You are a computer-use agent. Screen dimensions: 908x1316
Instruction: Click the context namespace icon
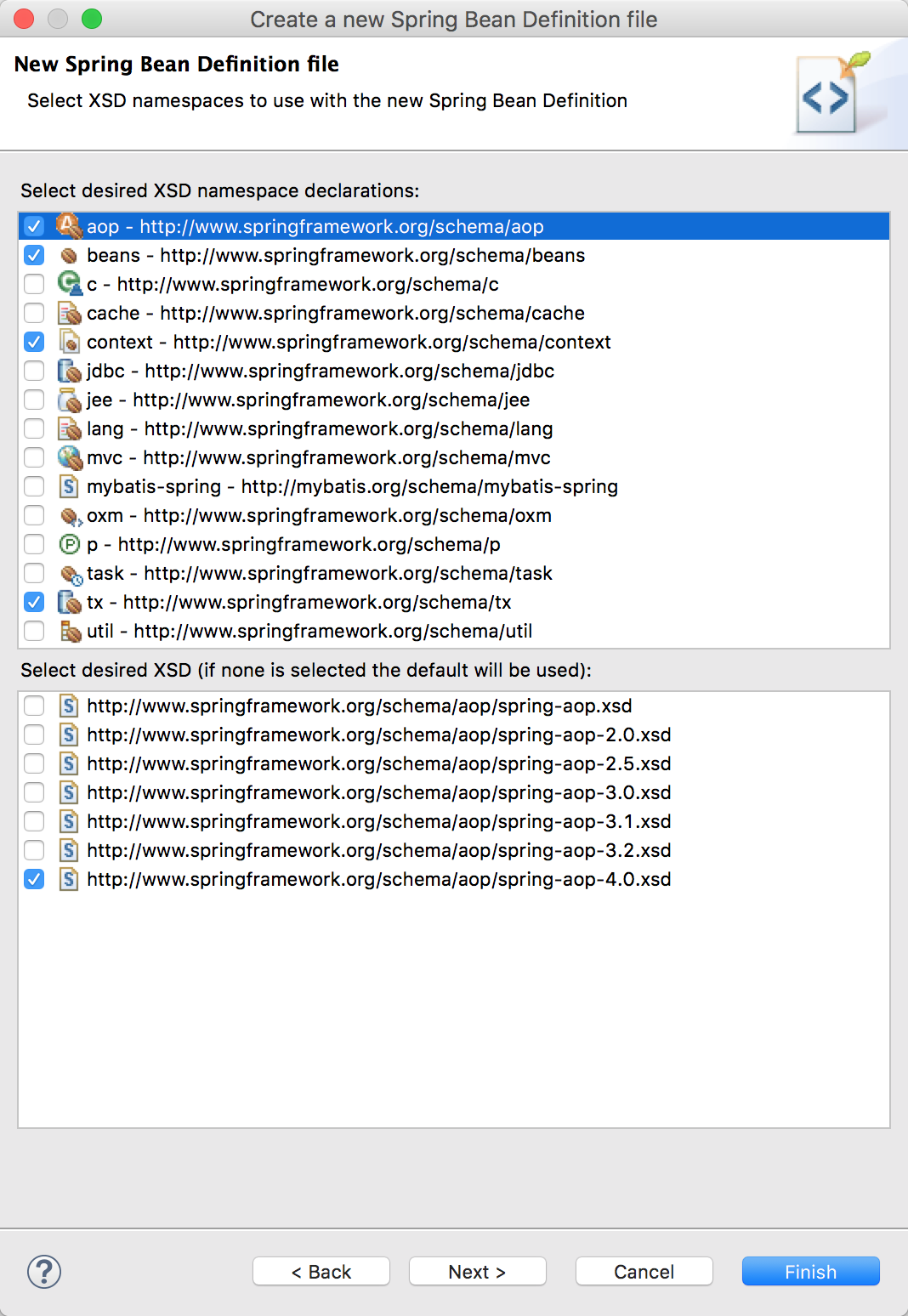point(69,342)
